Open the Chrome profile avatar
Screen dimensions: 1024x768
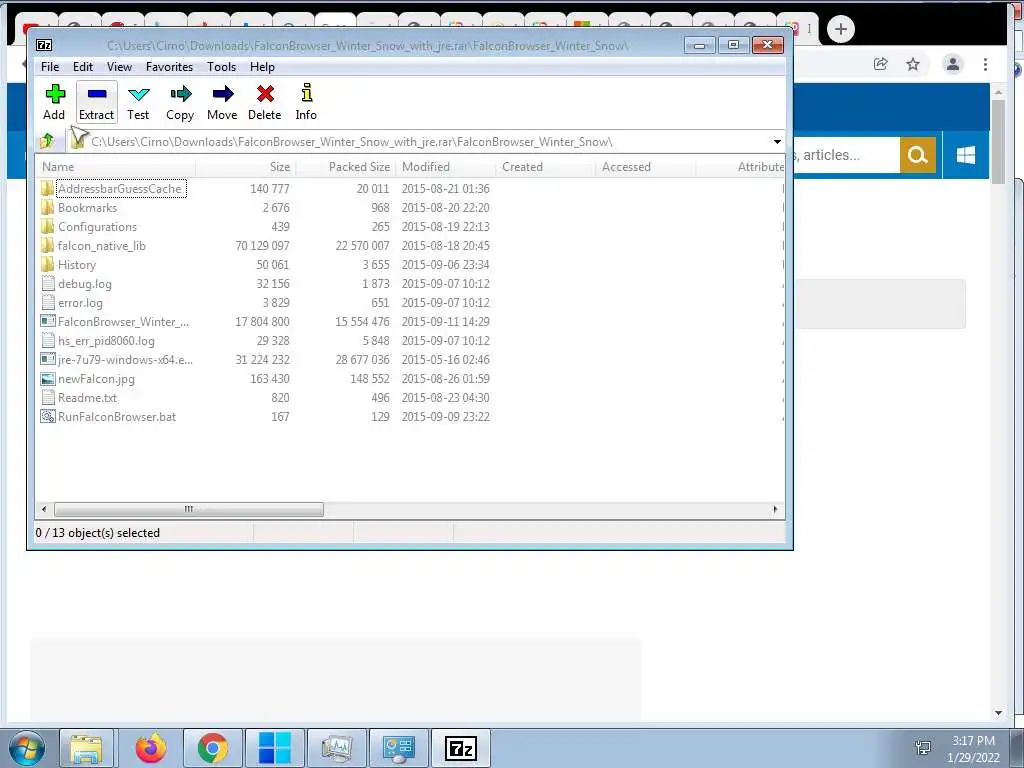point(953,64)
